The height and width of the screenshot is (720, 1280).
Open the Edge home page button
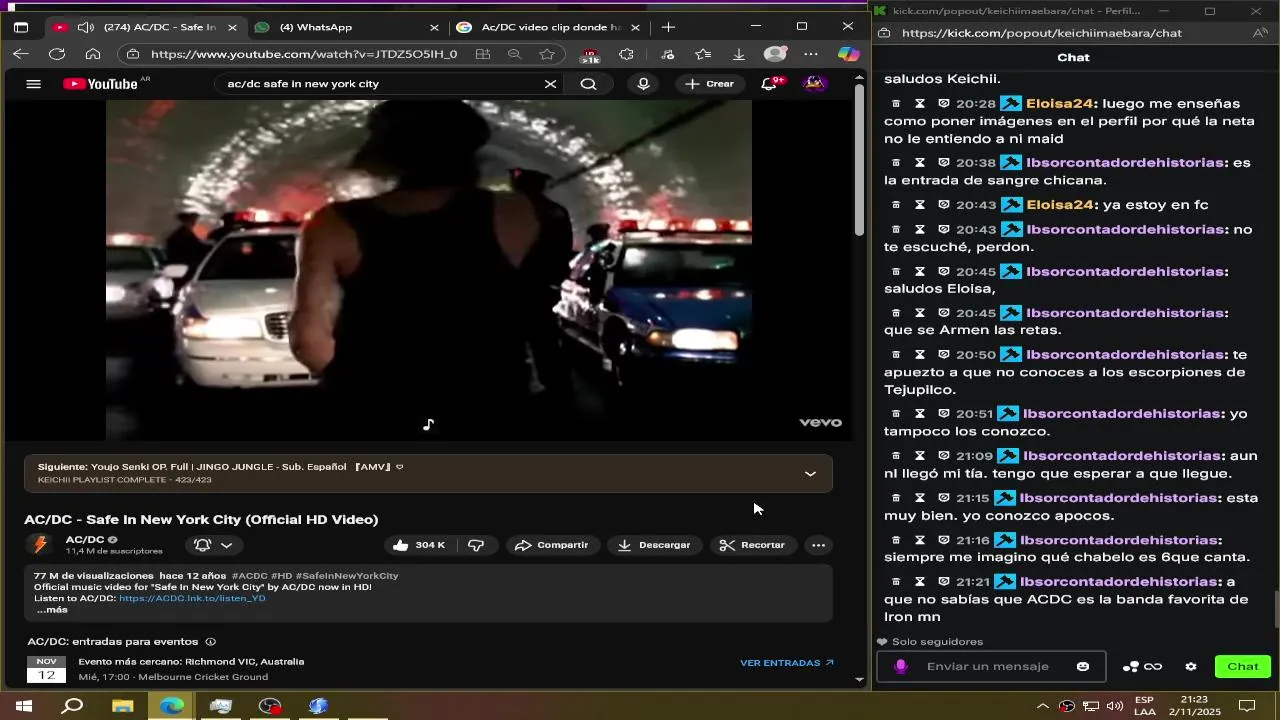pyautogui.click(x=93, y=54)
